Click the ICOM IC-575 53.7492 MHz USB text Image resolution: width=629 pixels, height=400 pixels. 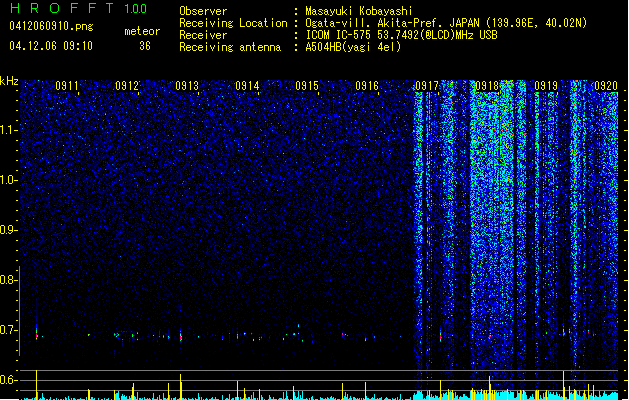pyautogui.click(x=402, y=35)
